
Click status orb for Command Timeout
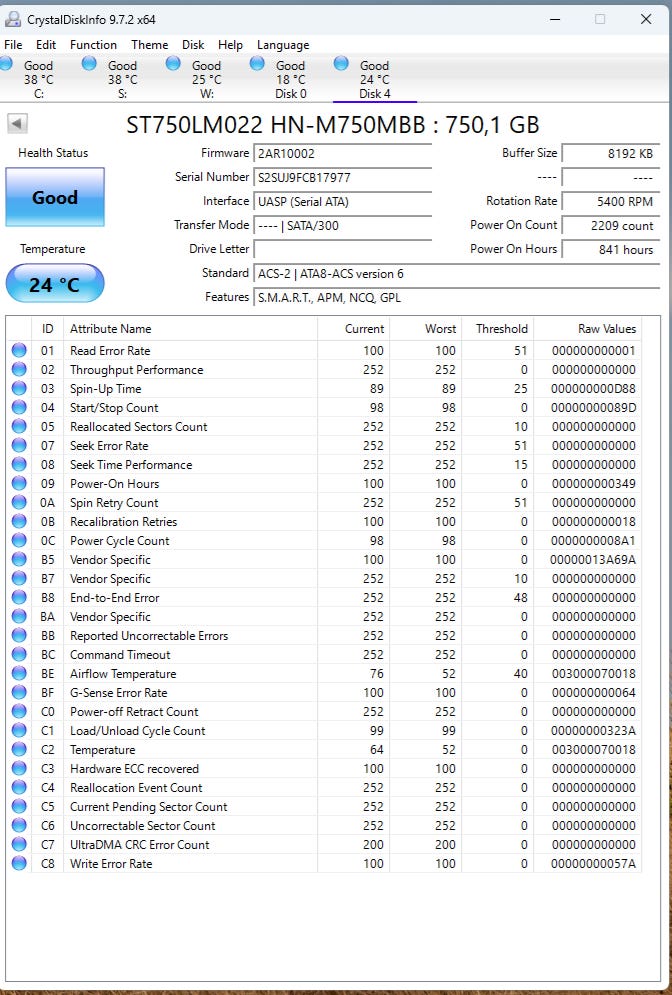[19, 654]
